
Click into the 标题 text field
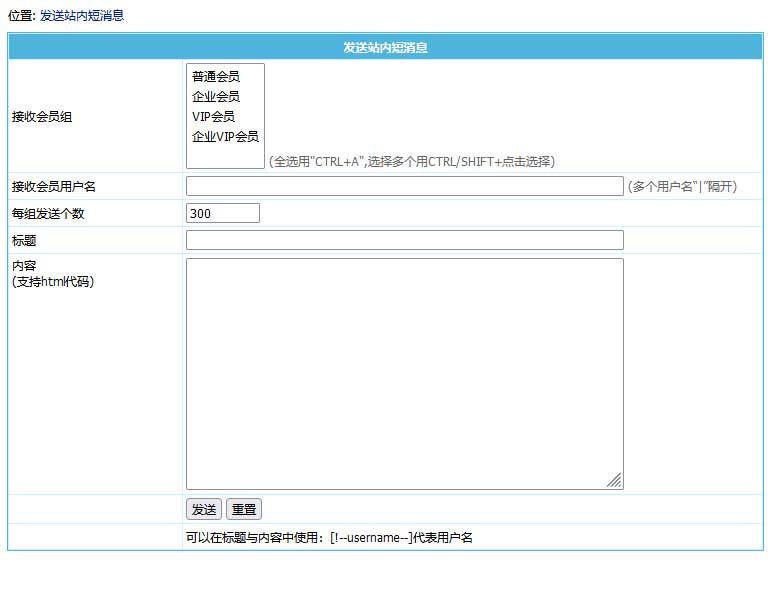click(x=404, y=240)
